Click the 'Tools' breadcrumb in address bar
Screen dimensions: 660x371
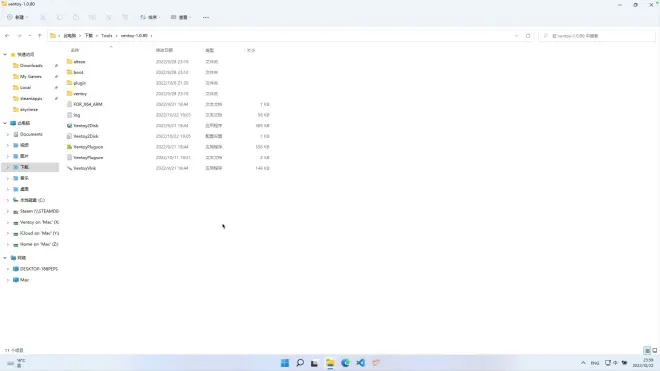(x=107, y=36)
